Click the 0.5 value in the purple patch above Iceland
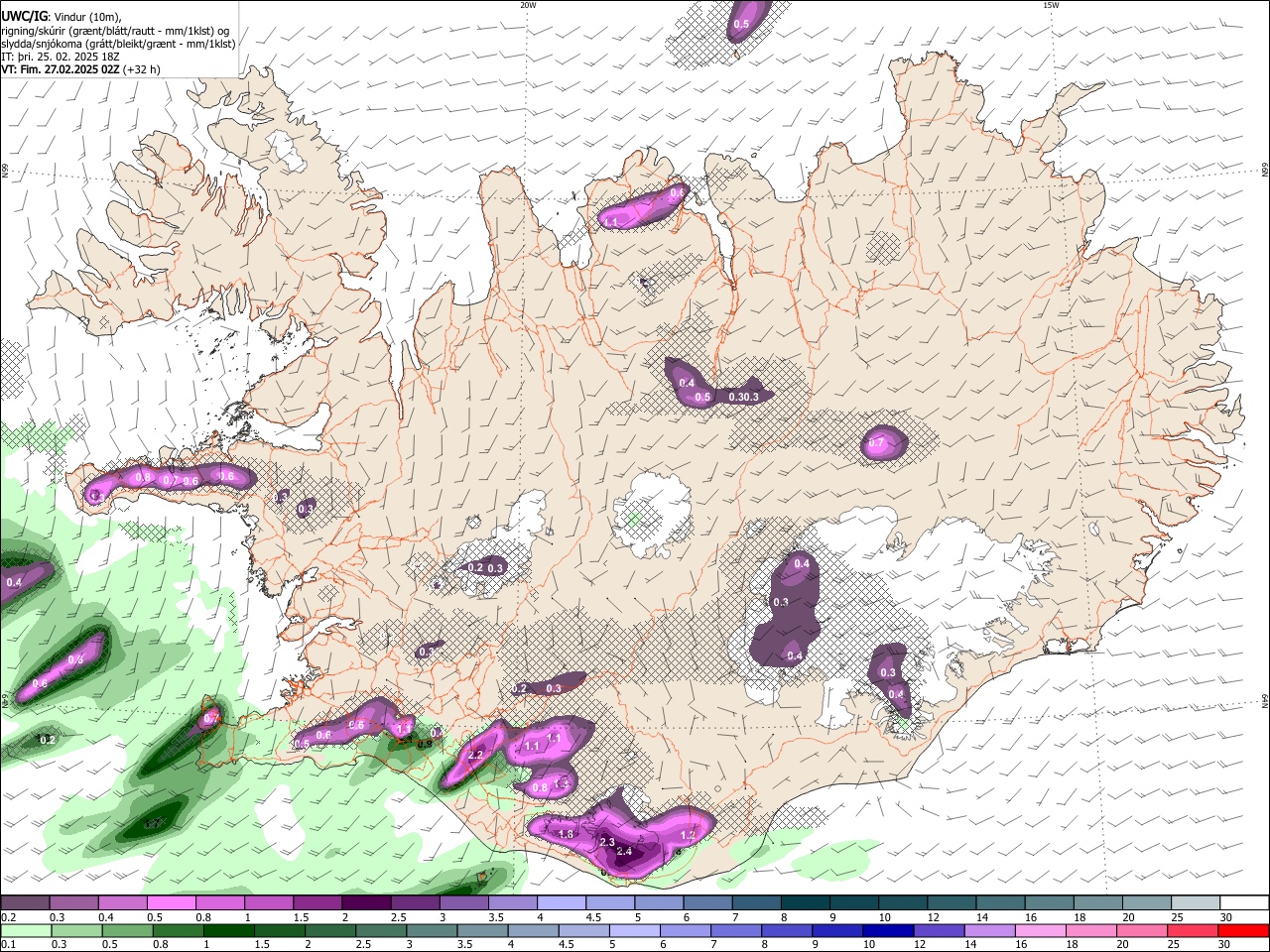 coord(741,24)
